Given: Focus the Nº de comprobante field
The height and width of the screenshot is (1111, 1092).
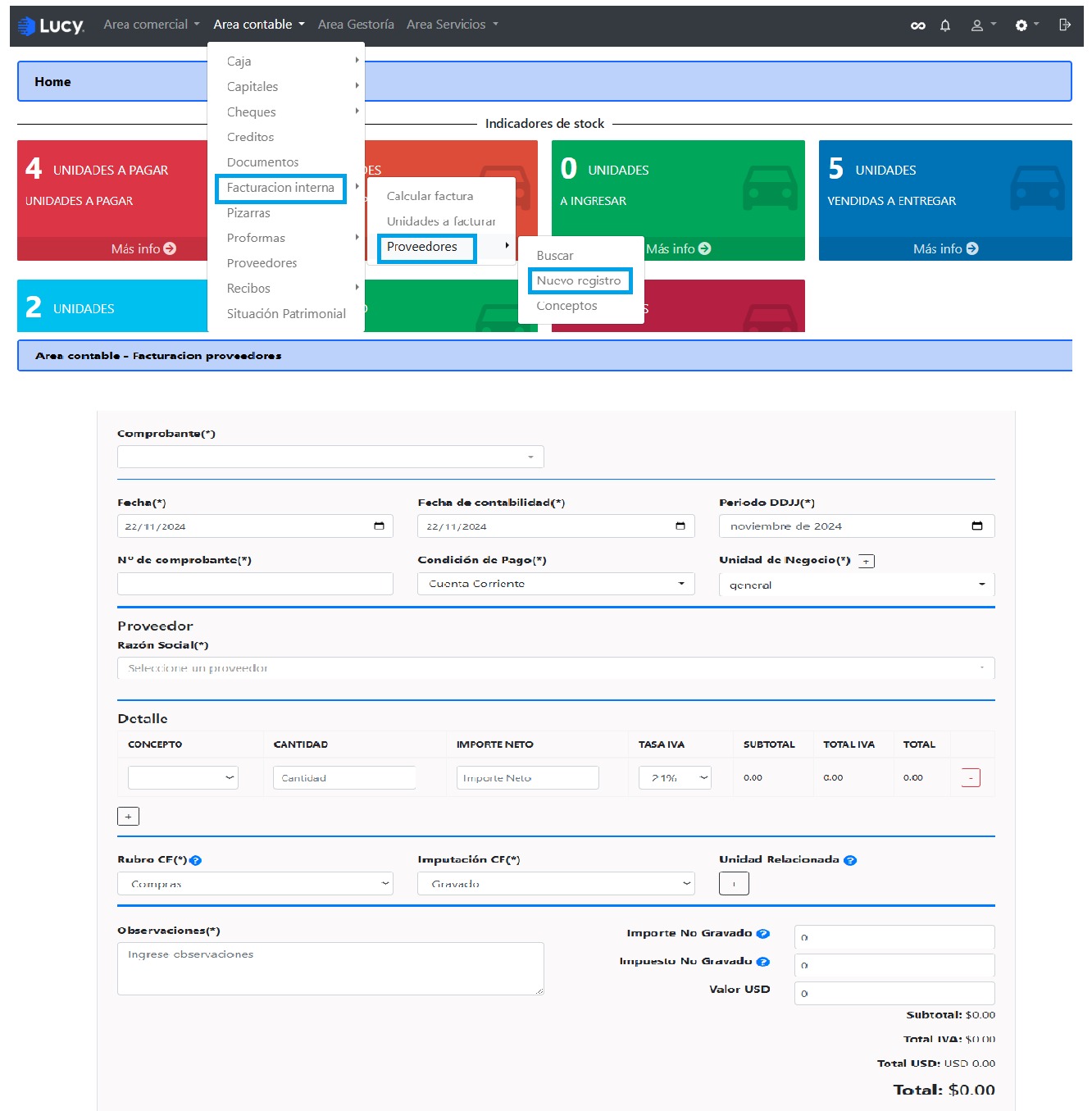Looking at the screenshot, I should 255,584.
